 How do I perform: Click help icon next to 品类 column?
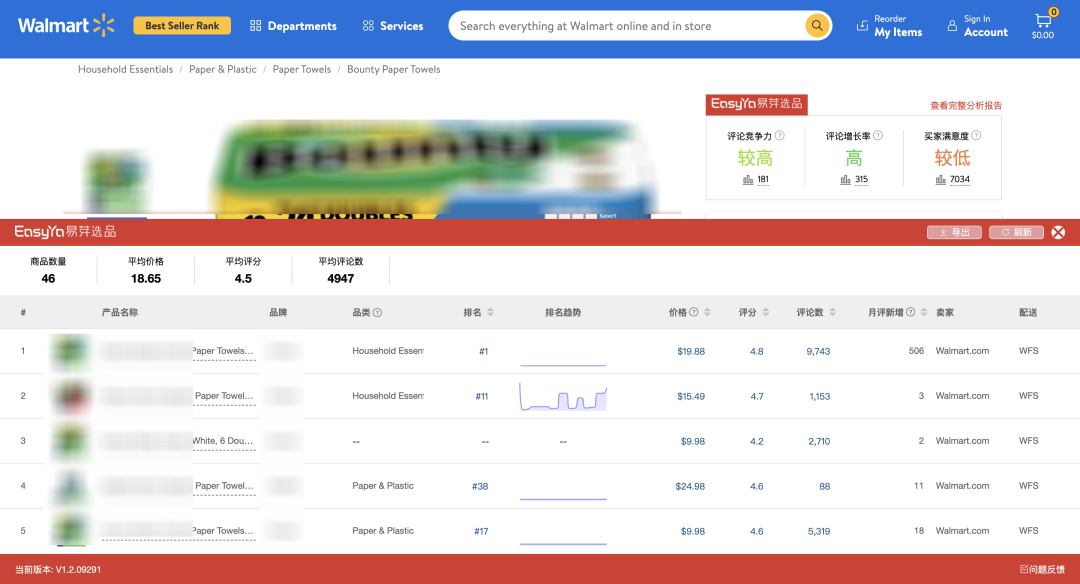377,313
